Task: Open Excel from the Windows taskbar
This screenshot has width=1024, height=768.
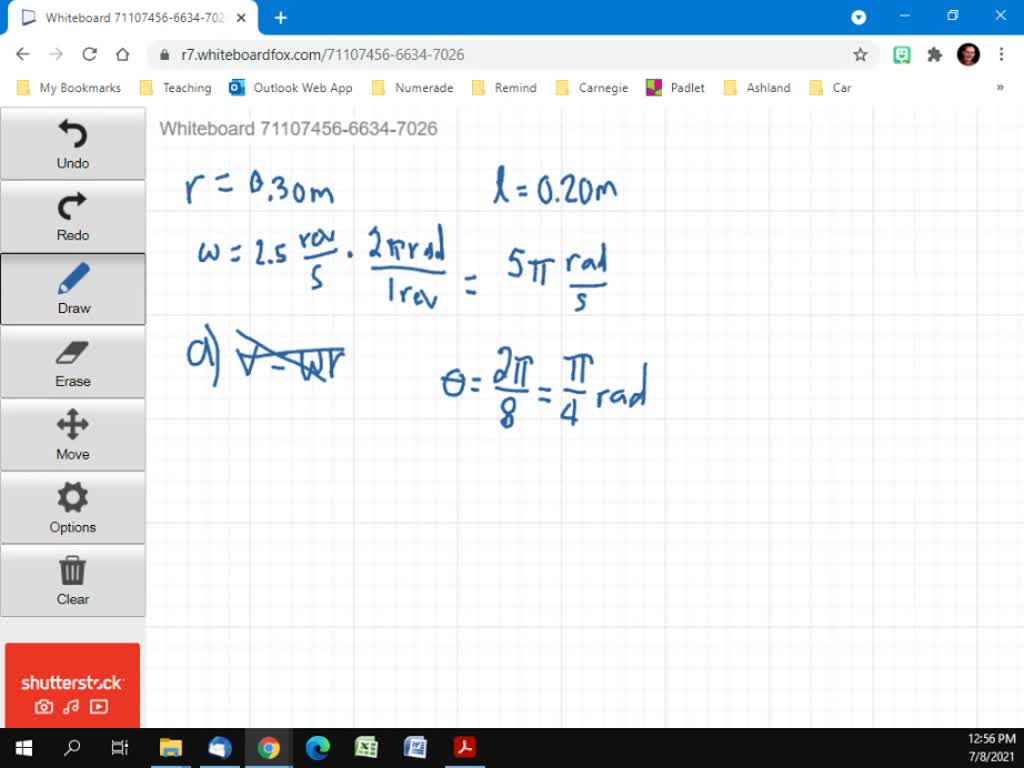Action: (366, 747)
